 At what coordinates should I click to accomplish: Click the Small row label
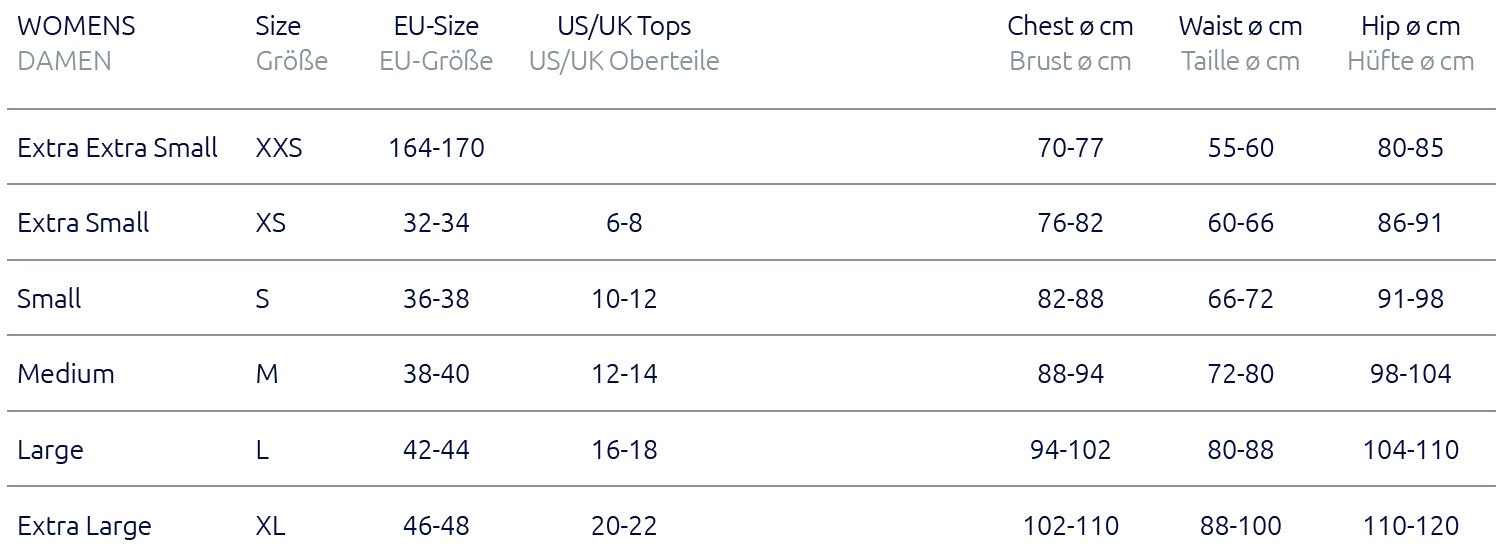click(49, 298)
